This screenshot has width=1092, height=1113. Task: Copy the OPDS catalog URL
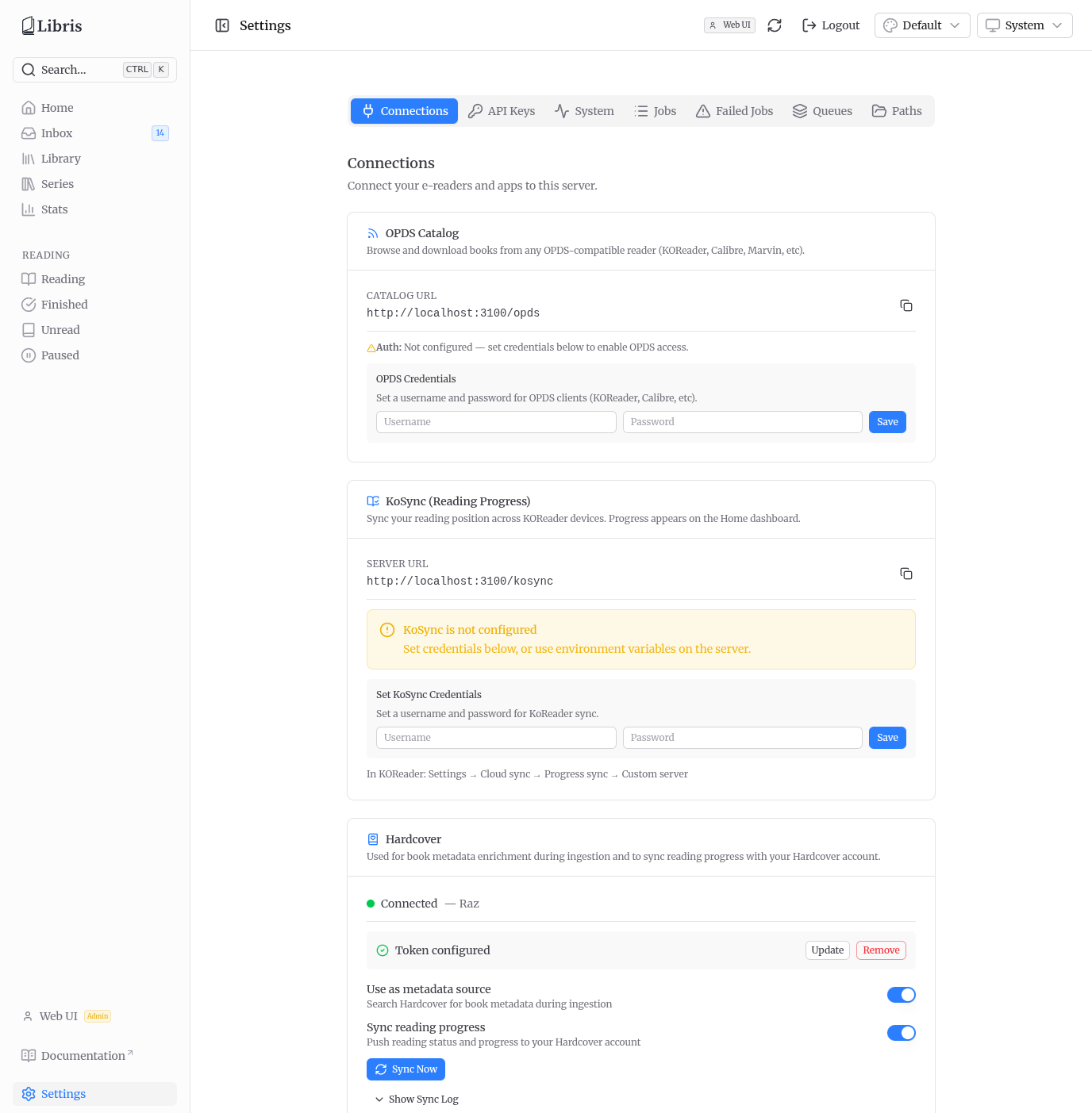coord(906,305)
